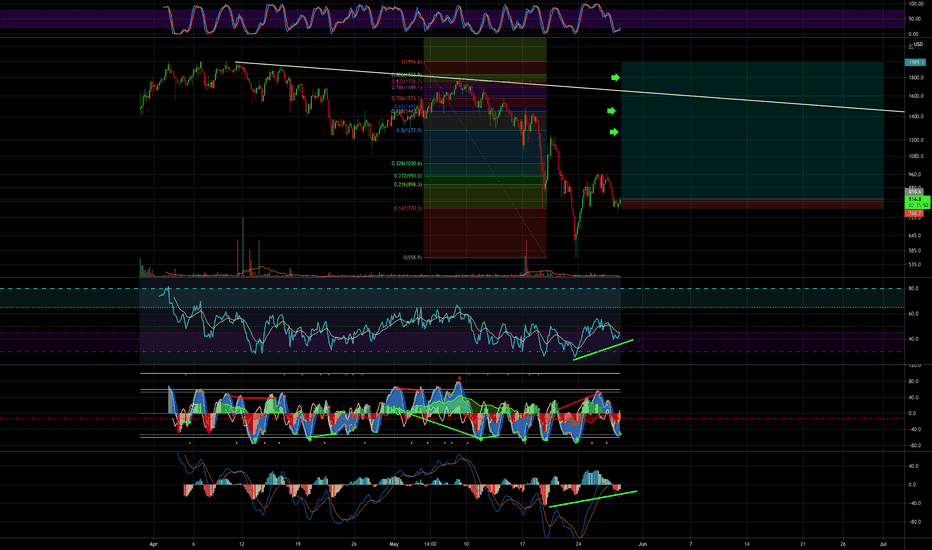Select the Fibonacci label 0.272(950.0)
This screenshot has width=932, height=550.
(408, 176)
